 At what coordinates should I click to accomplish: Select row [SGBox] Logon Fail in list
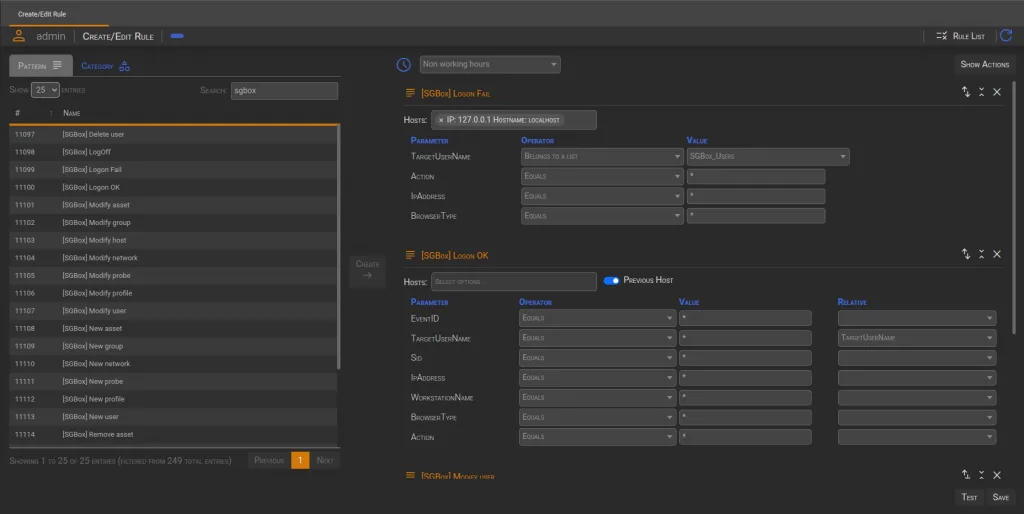[173, 170]
